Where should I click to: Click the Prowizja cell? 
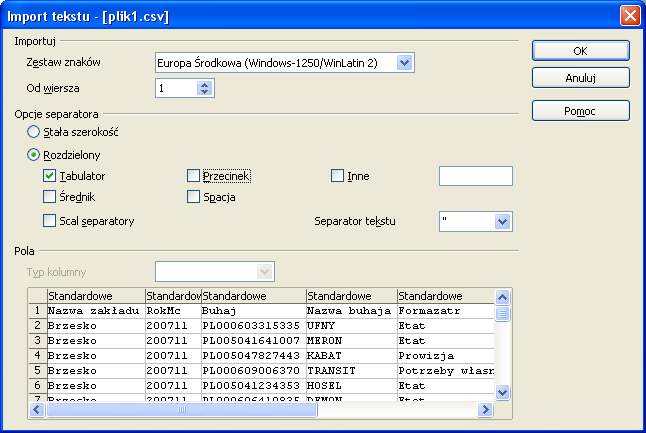click(x=446, y=356)
